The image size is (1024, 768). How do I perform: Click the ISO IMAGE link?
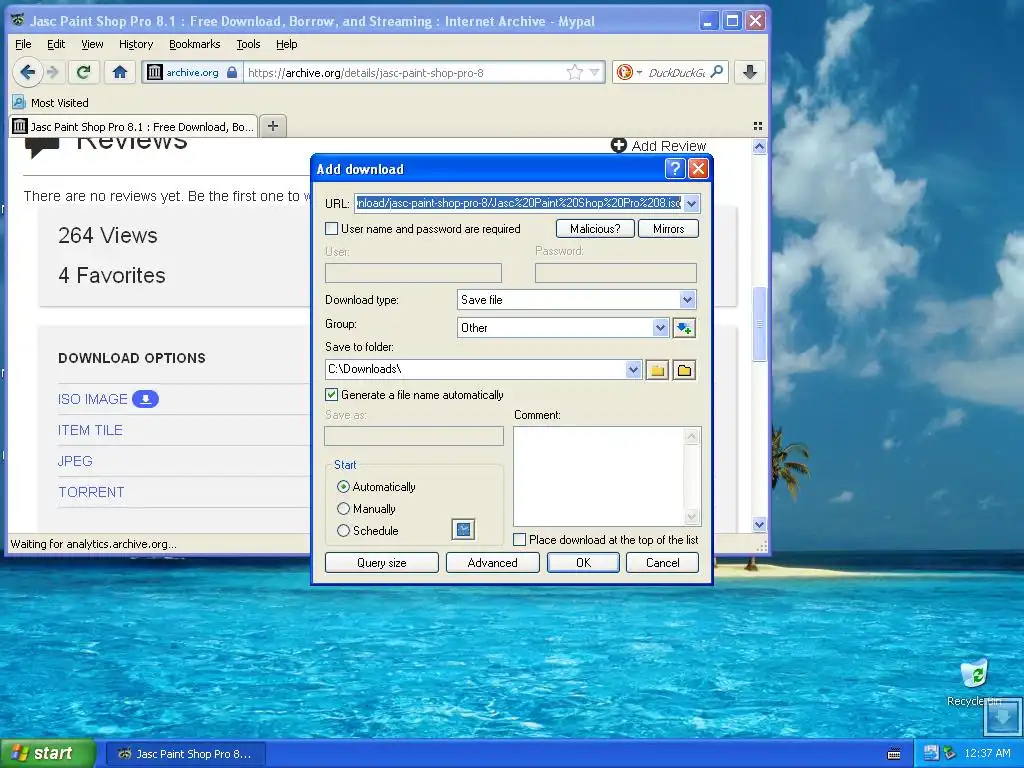click(93, 399)
